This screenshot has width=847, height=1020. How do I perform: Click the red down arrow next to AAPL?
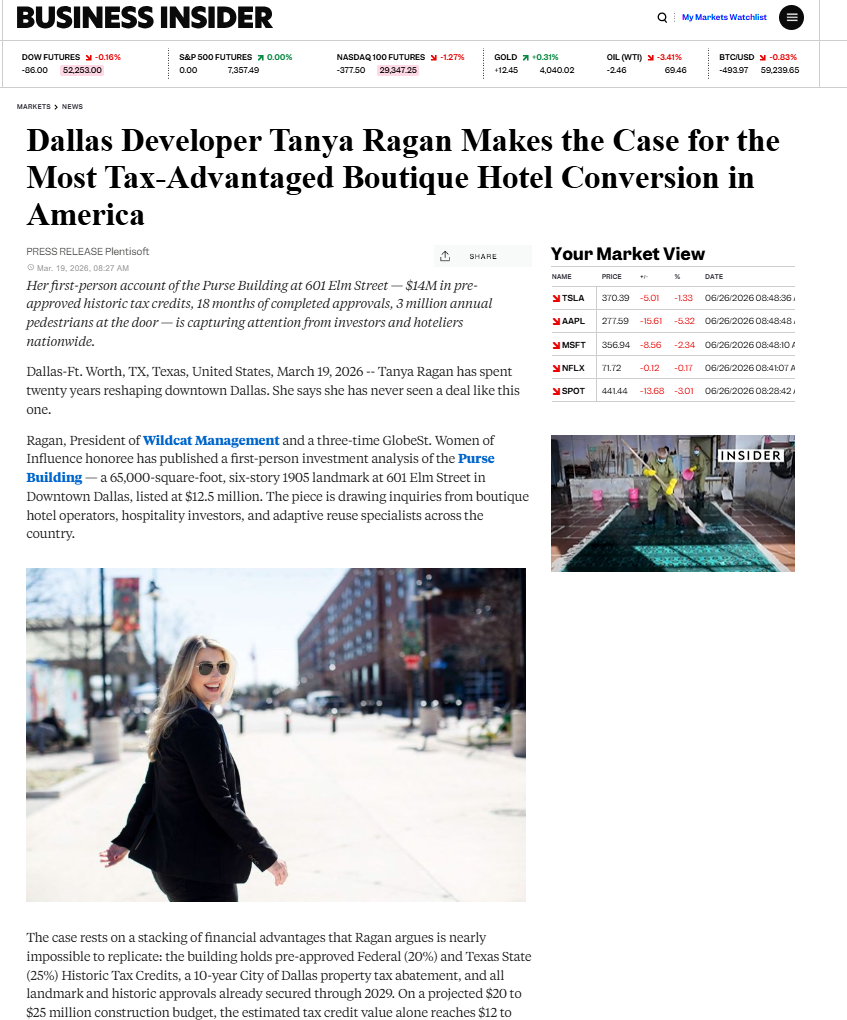click(556, 321)
